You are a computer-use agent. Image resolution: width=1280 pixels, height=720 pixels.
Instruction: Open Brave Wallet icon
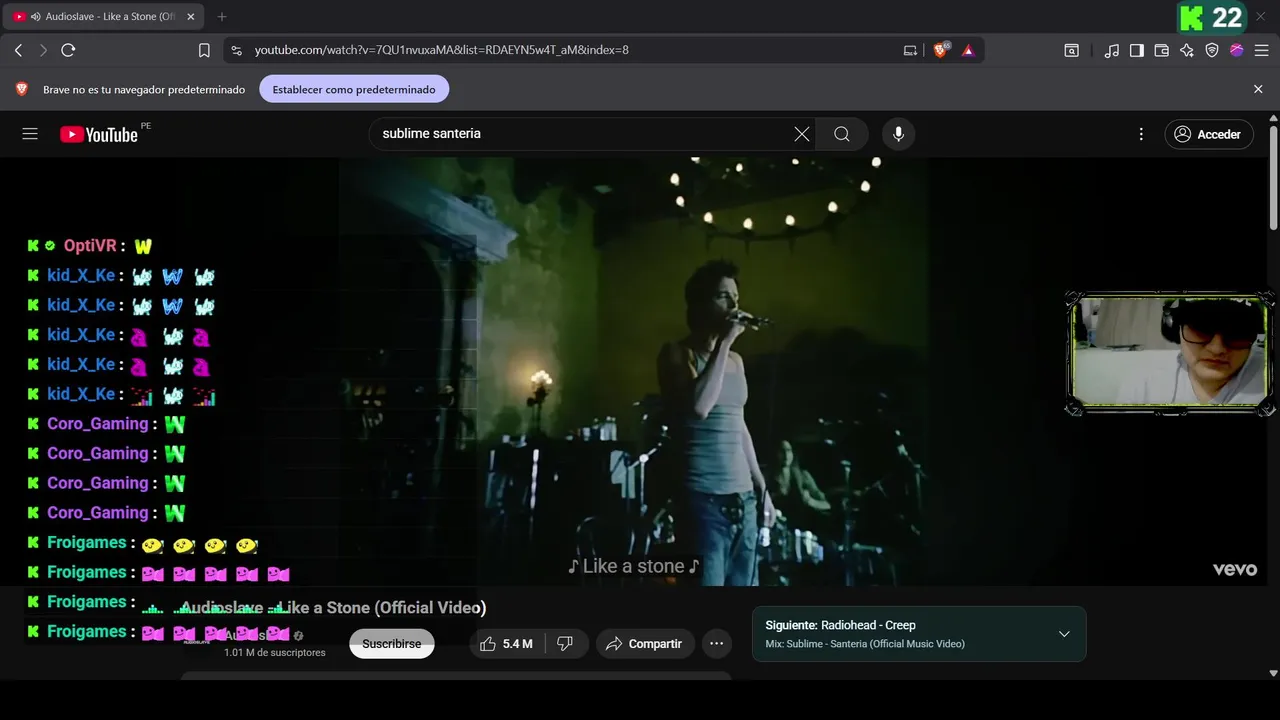pos(1162,50)
